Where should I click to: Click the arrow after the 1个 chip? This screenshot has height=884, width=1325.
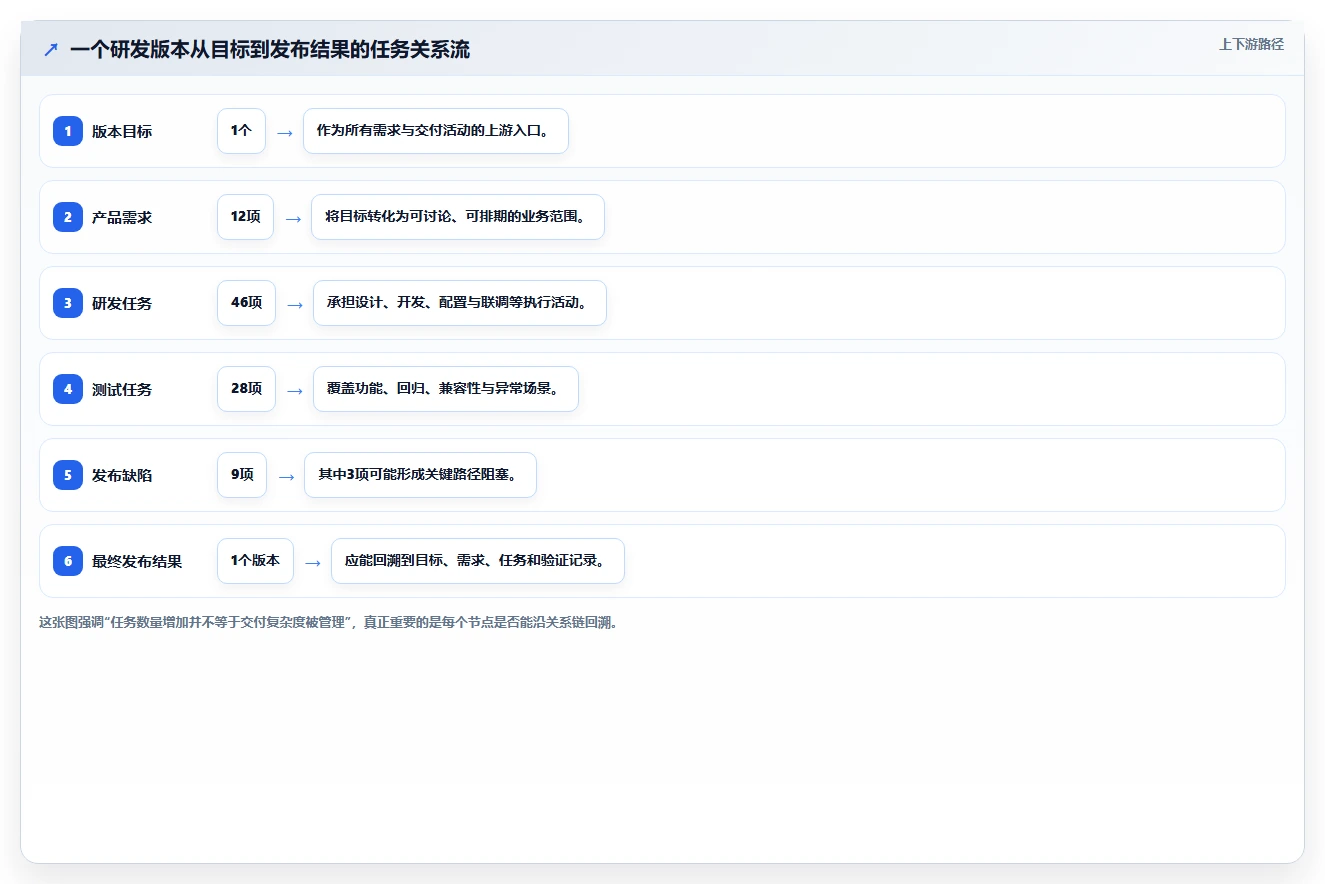[285, 132]
